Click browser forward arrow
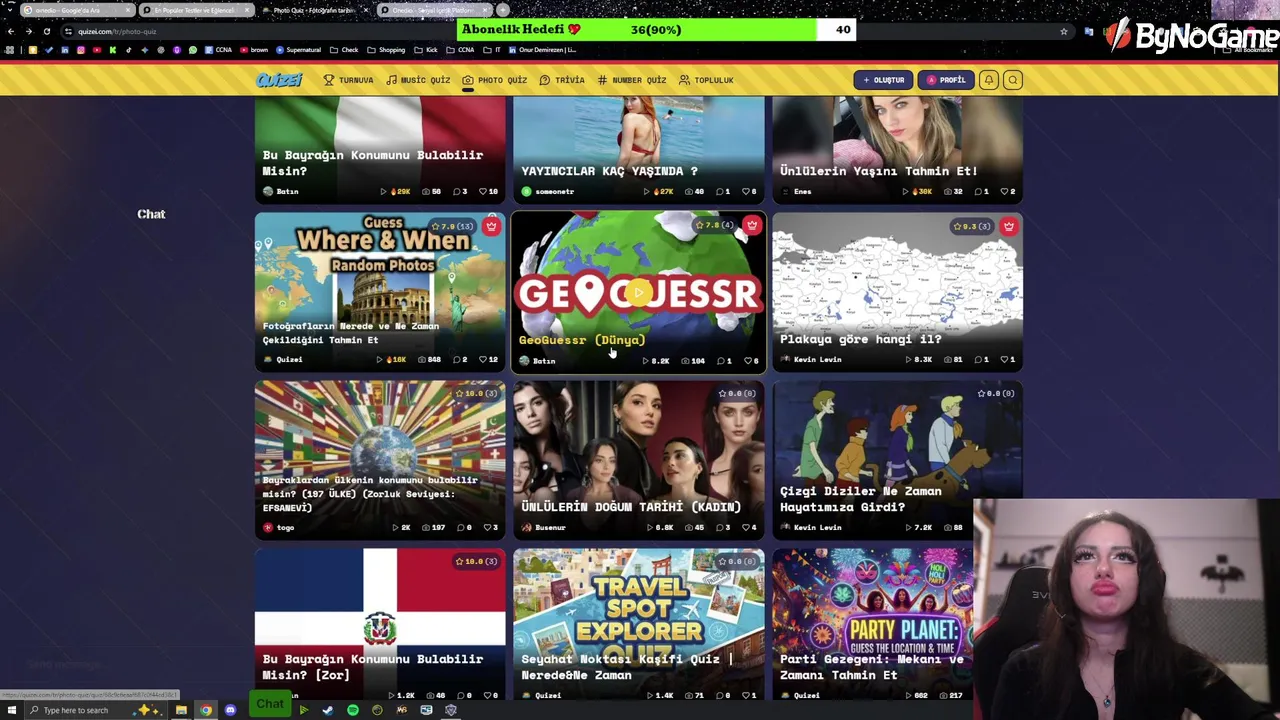 coord(29,31)
